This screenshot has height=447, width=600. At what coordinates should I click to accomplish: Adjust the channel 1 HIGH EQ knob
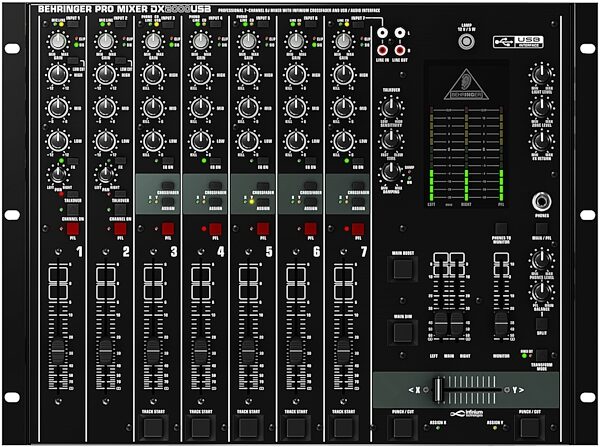[x=58, y=75]
